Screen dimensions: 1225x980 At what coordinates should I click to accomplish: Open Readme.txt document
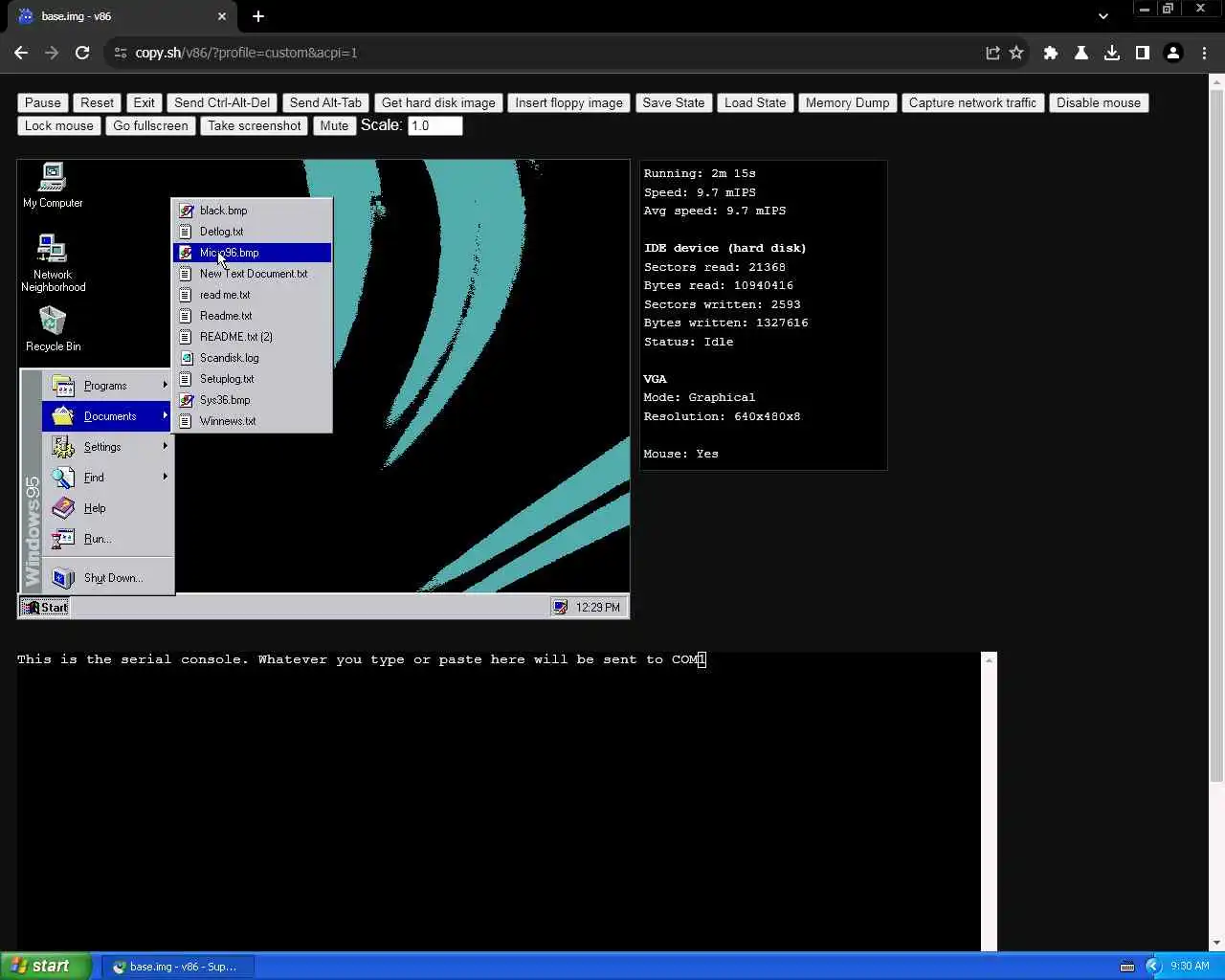click(252, 316)
